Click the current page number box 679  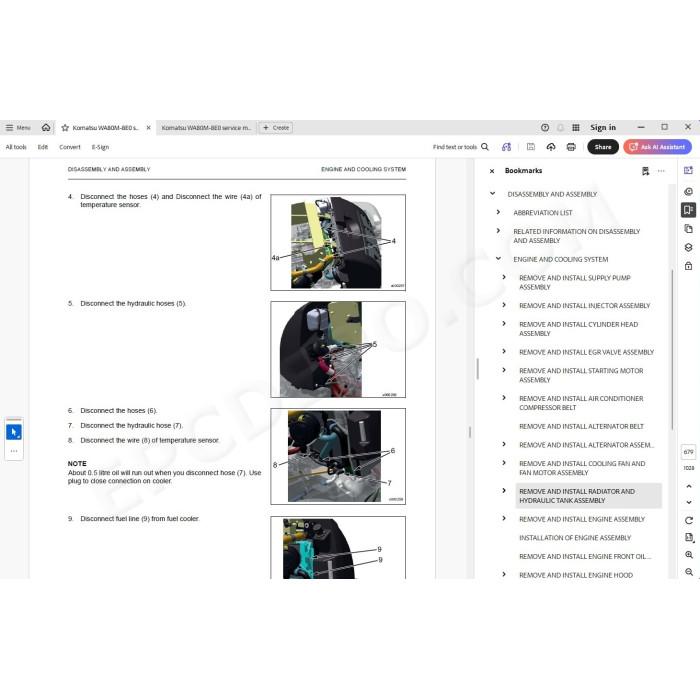point(689,452)
